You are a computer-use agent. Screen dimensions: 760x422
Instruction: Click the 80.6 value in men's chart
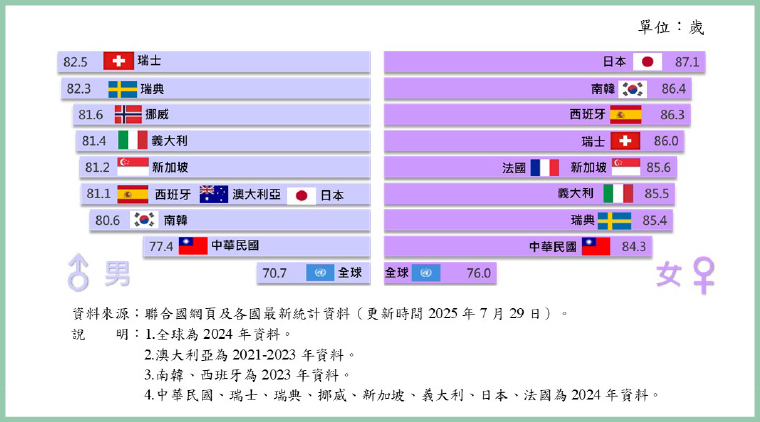point(107,220)
